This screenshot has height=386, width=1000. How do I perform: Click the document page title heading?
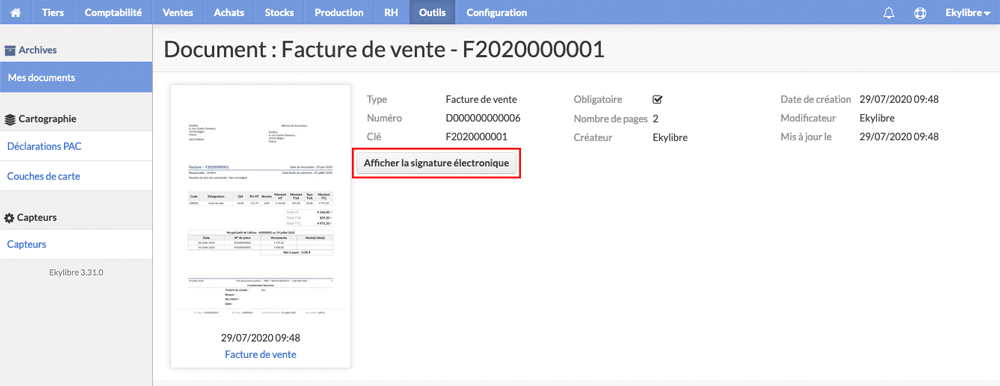point(384,49)
